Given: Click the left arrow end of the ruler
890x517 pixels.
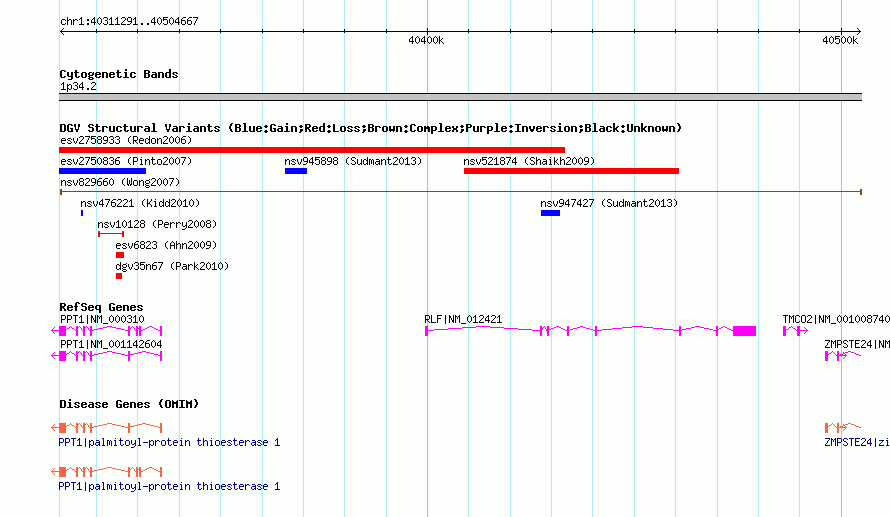Looking at the screenshot, I should [x=62, y=32].
